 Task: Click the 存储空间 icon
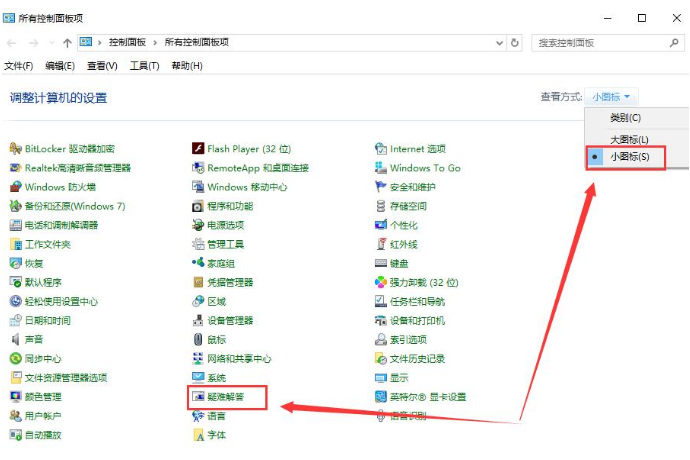[381, 206]
